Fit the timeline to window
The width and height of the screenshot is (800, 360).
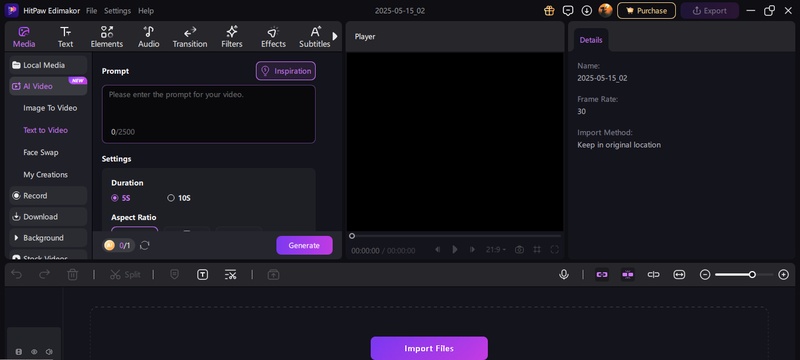679,275
